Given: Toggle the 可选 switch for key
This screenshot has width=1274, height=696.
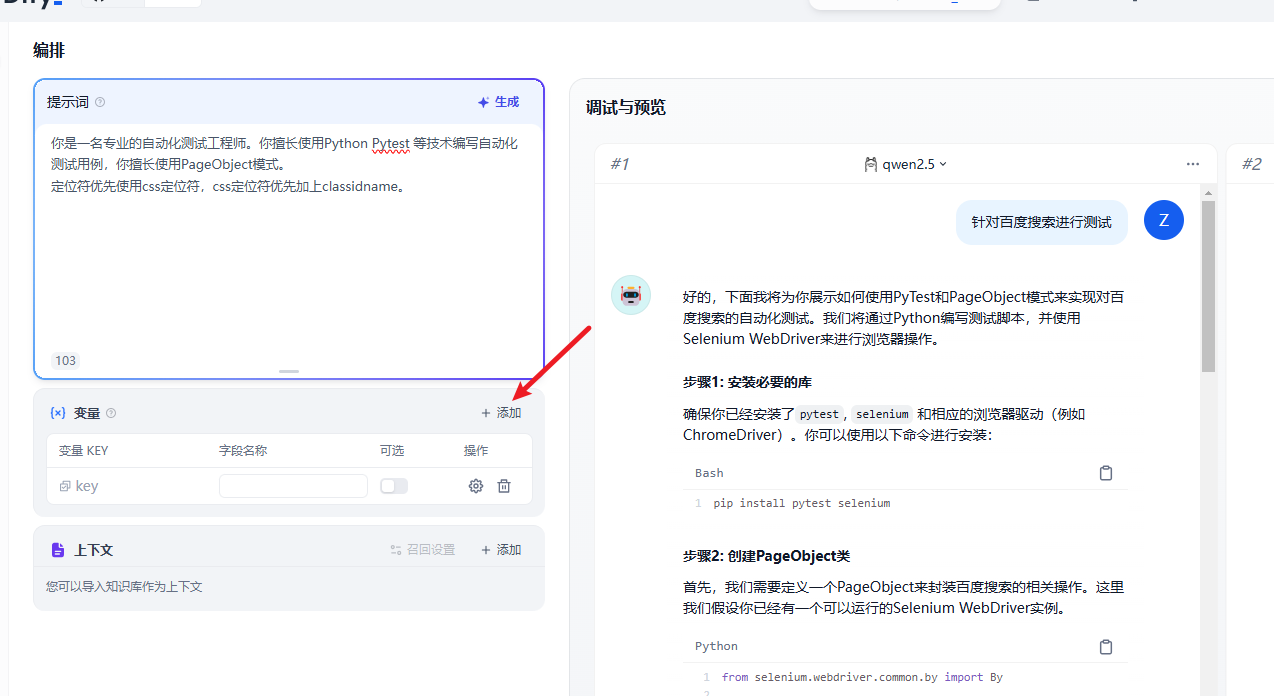Looking at the screenshot, I should click(394, 486).
